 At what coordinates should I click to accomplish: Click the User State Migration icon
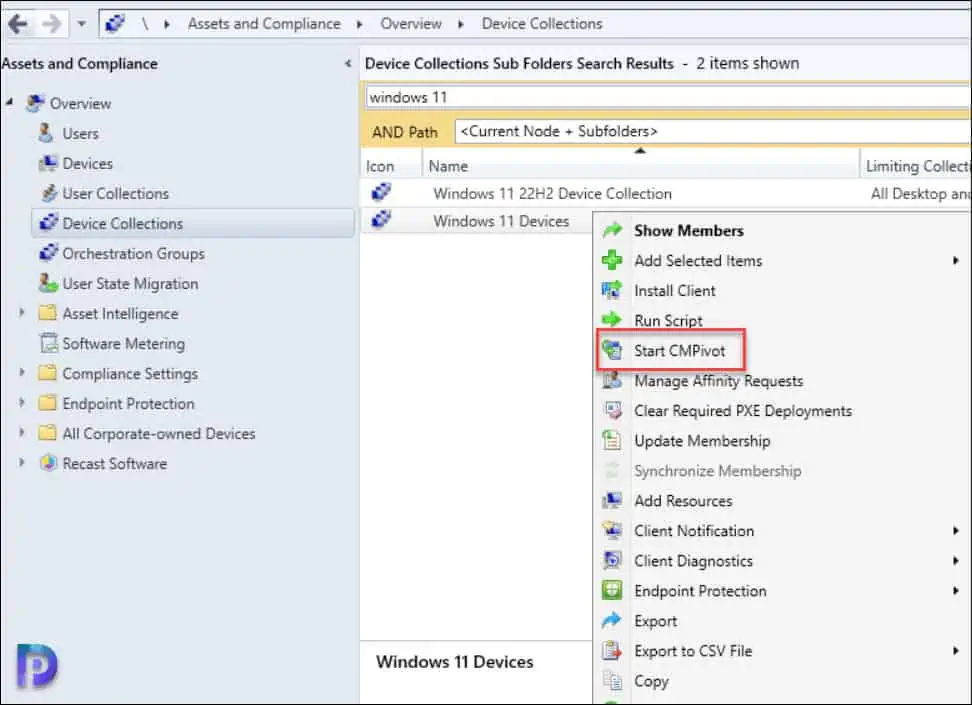coord(48,283)
